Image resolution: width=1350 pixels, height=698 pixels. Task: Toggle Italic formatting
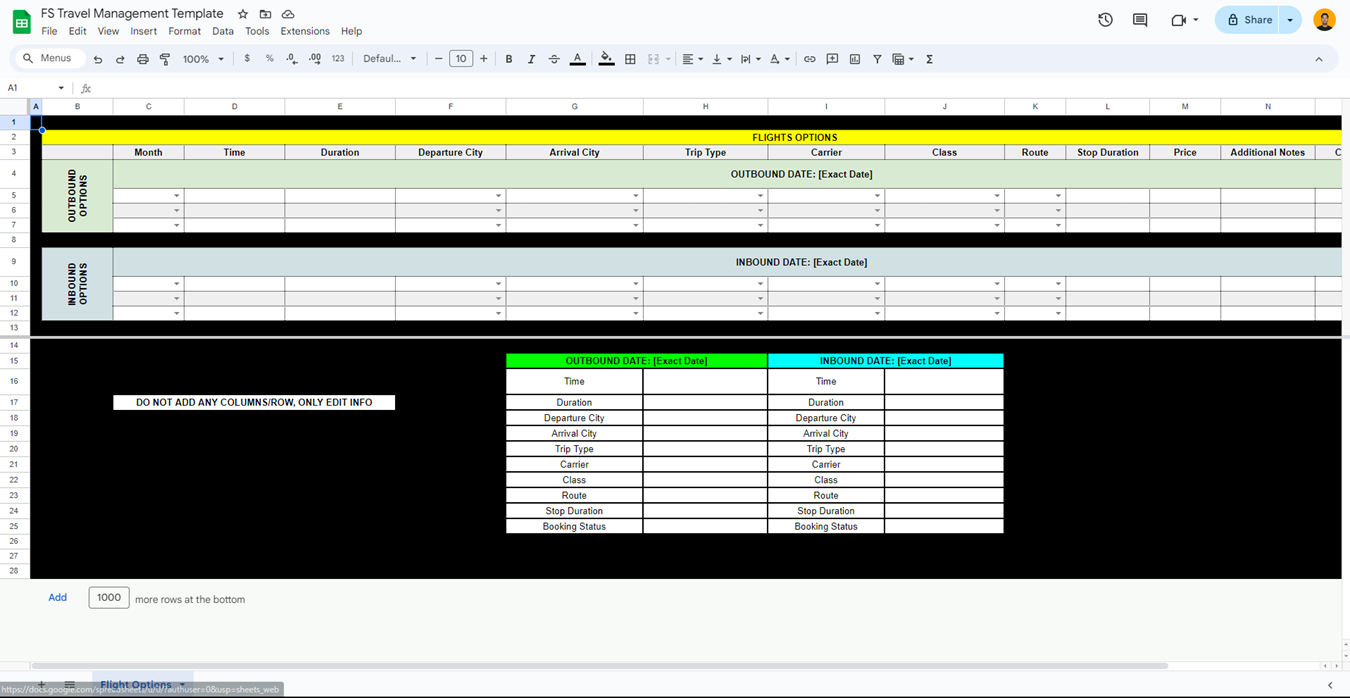point(531,59)
